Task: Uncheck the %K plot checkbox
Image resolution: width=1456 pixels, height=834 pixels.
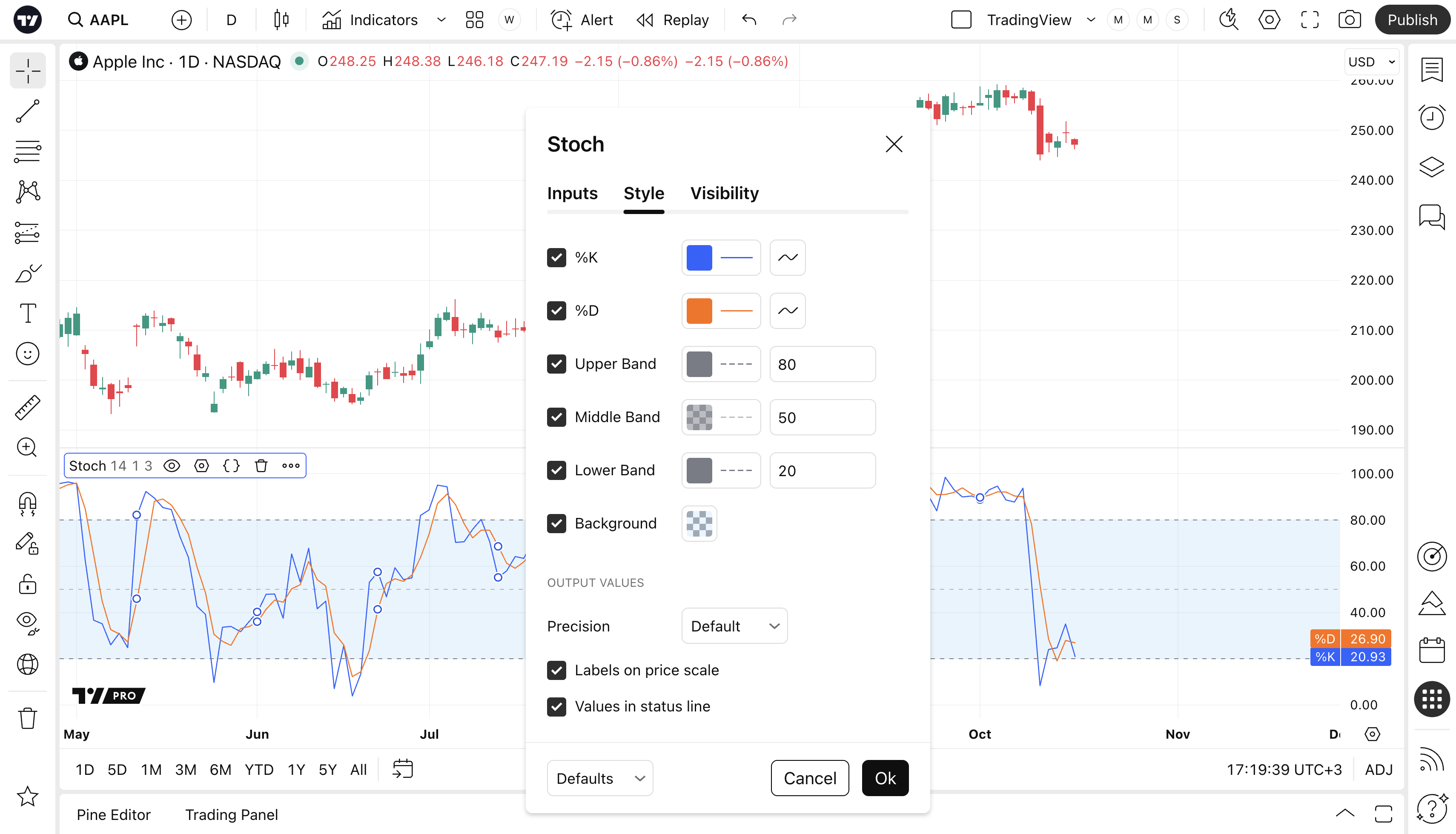Action: click(x=556, y=258)
